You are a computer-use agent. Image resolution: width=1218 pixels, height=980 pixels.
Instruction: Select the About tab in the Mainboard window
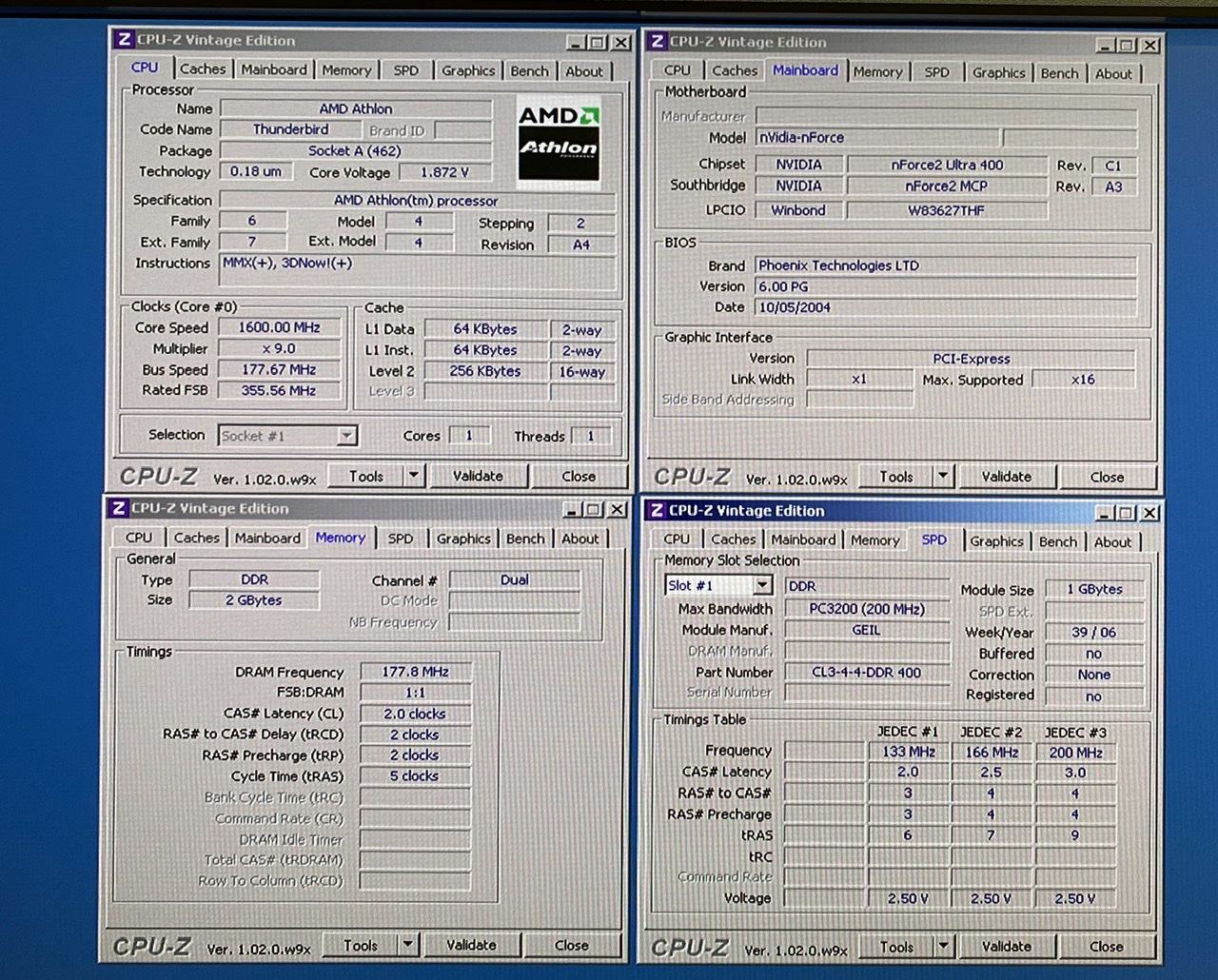pyautogui.click(x=1114, y=73)
